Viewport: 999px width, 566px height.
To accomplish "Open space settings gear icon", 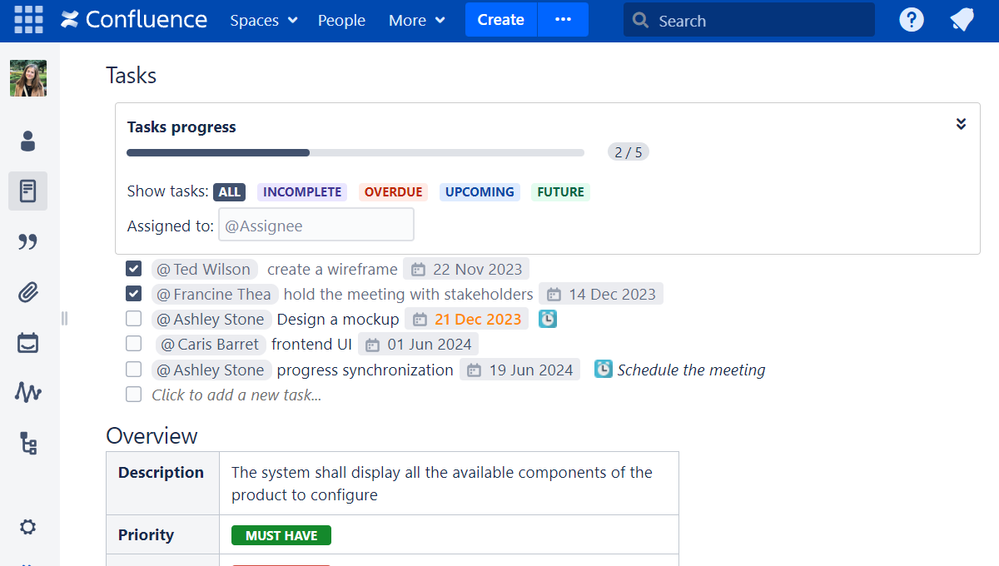I will click(x=28, y=527).
